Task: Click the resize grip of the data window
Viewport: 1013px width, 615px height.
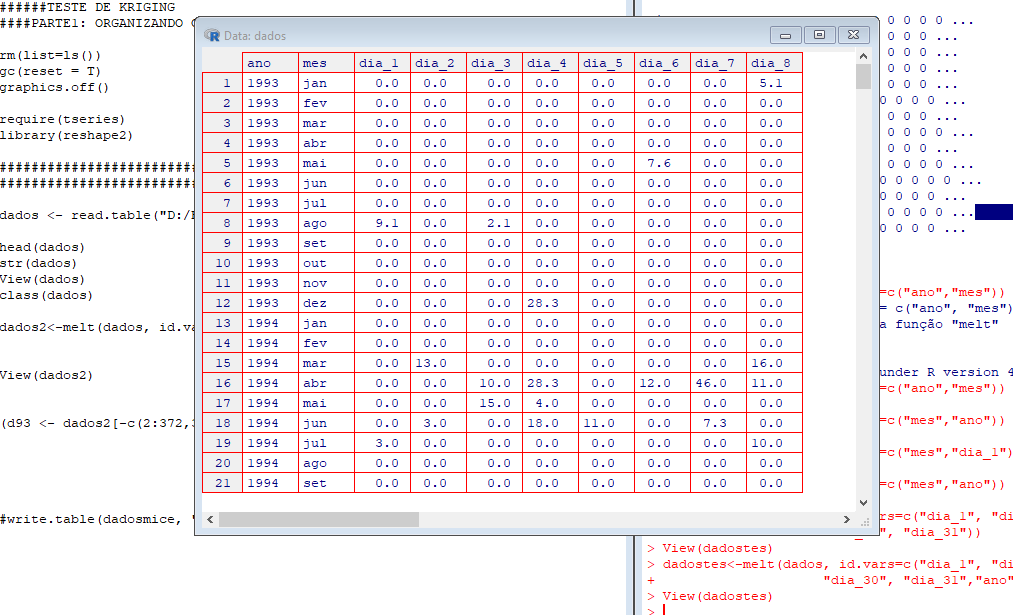Action: click(864, 521)
